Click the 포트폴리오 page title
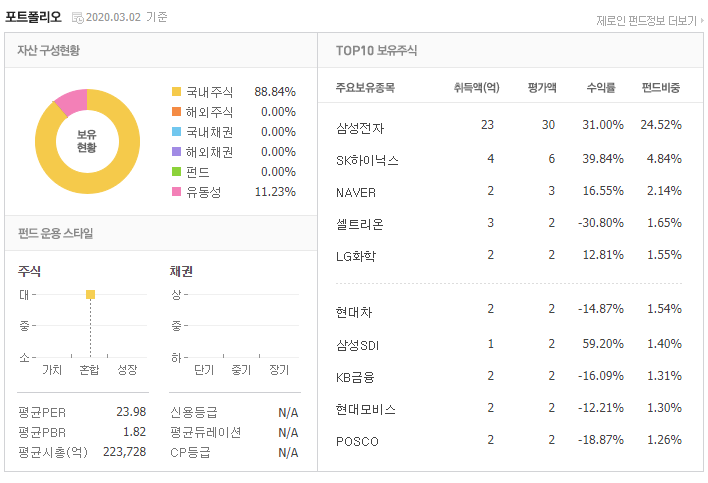 tap(33, 17)
